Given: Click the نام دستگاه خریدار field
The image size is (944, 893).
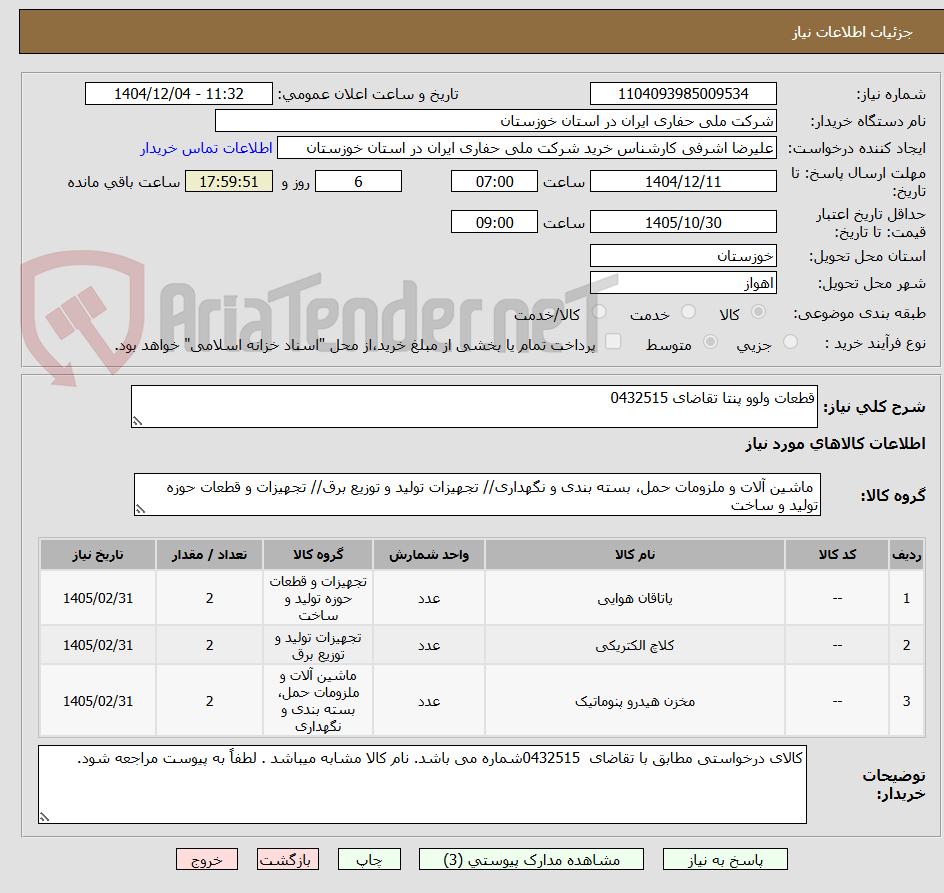Looking at the screenshot, I should click(495, 121).
